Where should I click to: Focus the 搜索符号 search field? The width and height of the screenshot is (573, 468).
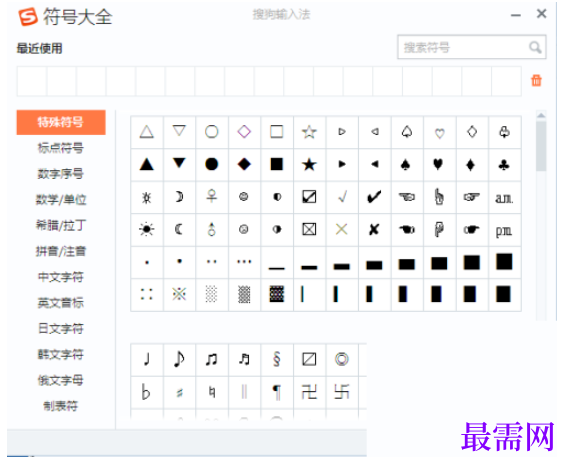point(472,47)
